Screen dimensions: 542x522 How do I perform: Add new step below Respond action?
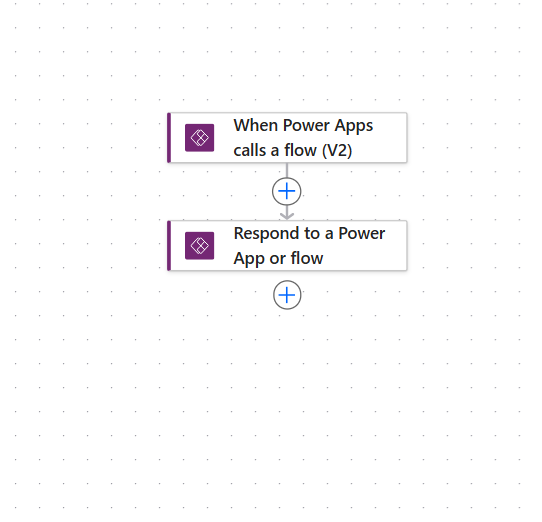tap(287, 295)
